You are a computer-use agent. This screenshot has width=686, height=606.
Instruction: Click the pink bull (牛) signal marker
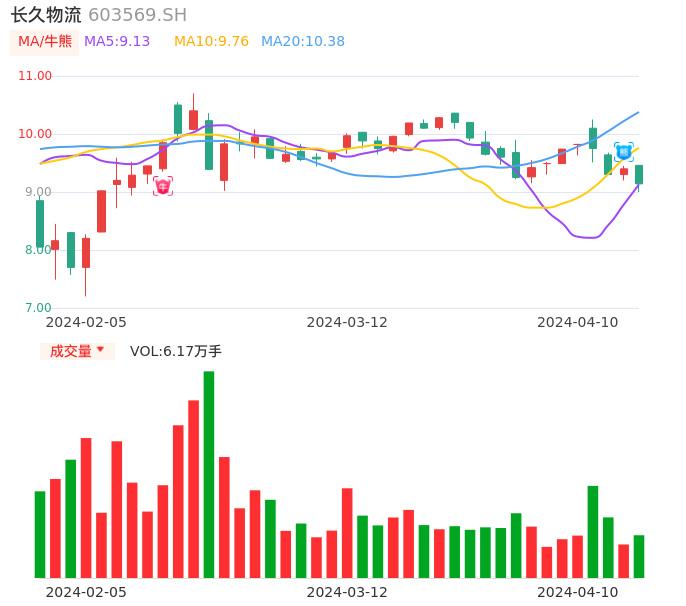163,186
